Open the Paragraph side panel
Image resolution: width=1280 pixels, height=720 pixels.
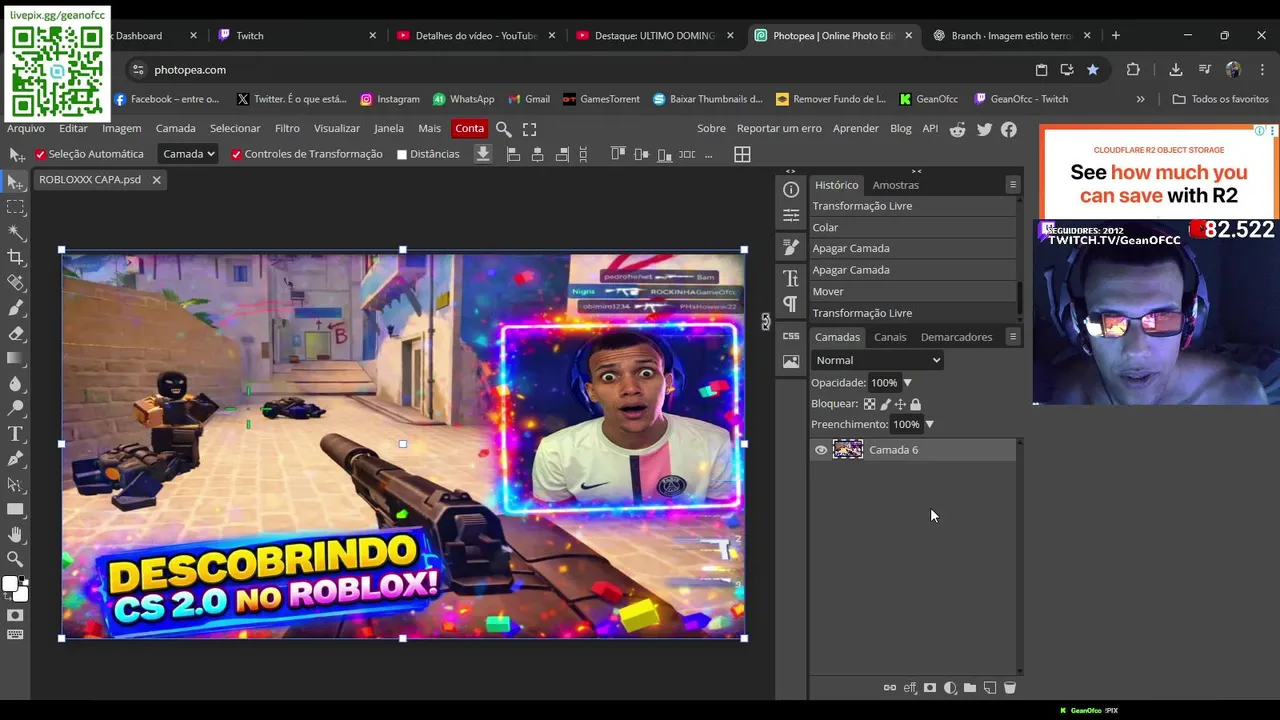(791, 303)
